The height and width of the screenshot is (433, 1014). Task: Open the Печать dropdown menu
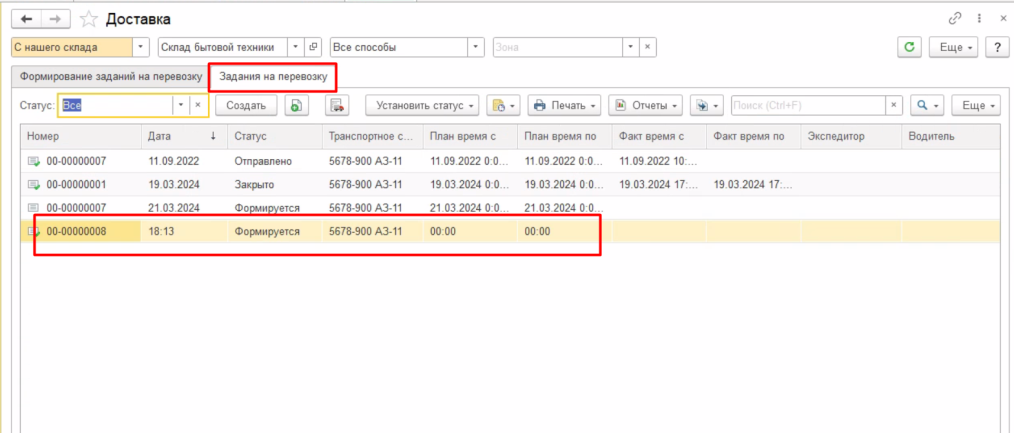click(x=564, y=105)
